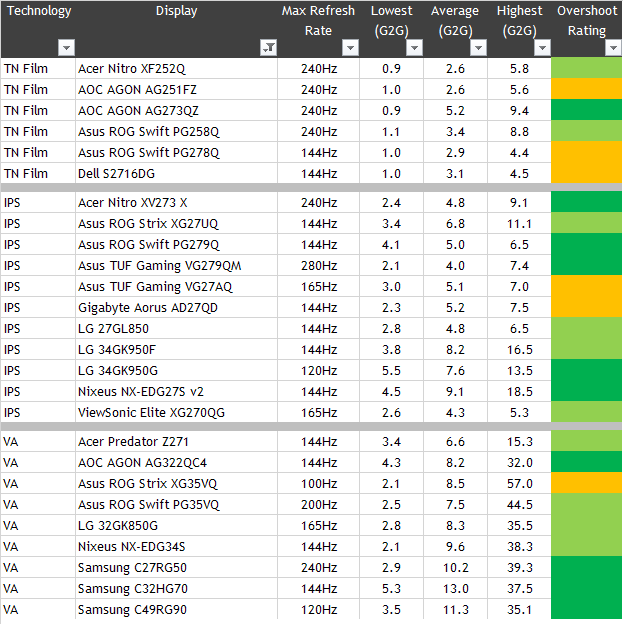Click the Display column header text

point(176,12)
